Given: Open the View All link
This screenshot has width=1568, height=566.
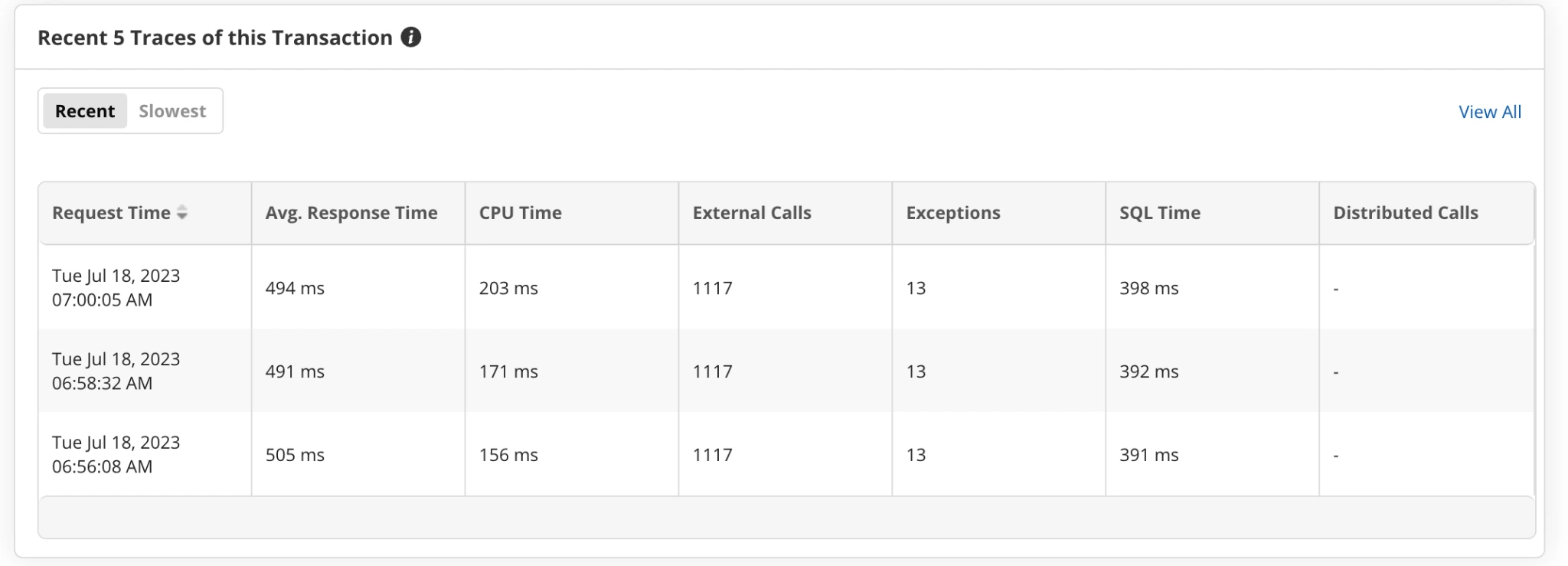Looking at the screenshot, I should tap(1489, 112).
